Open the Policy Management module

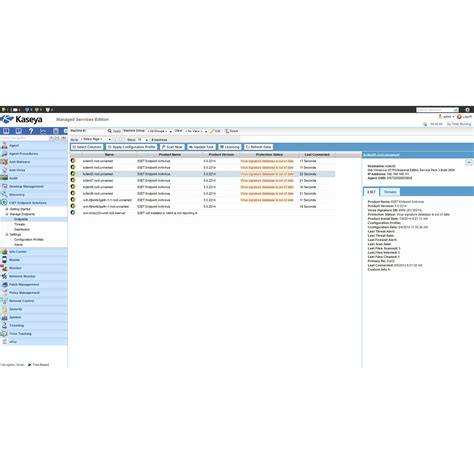click(34, 293)
